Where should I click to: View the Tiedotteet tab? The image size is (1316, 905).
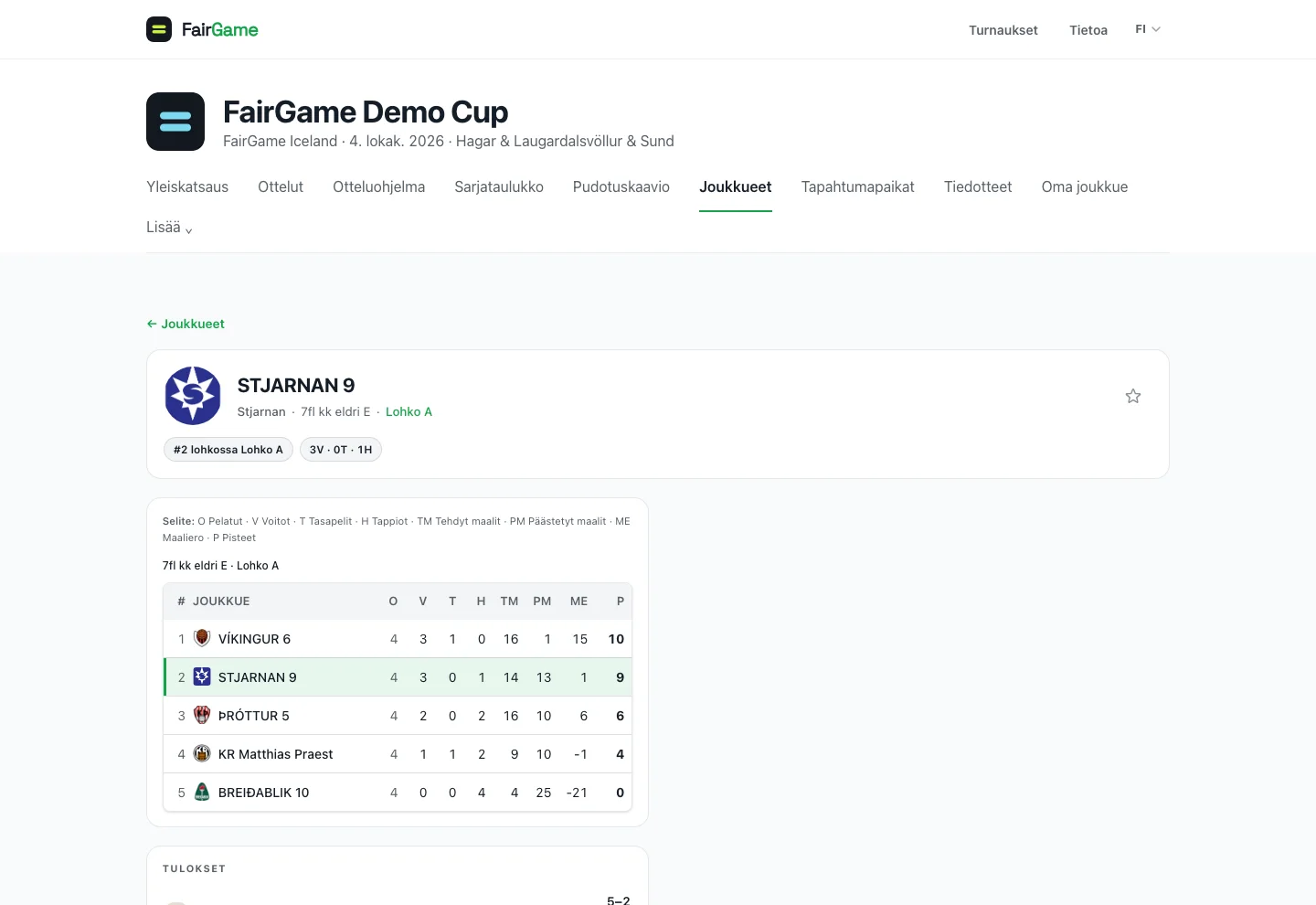point(978,187)
